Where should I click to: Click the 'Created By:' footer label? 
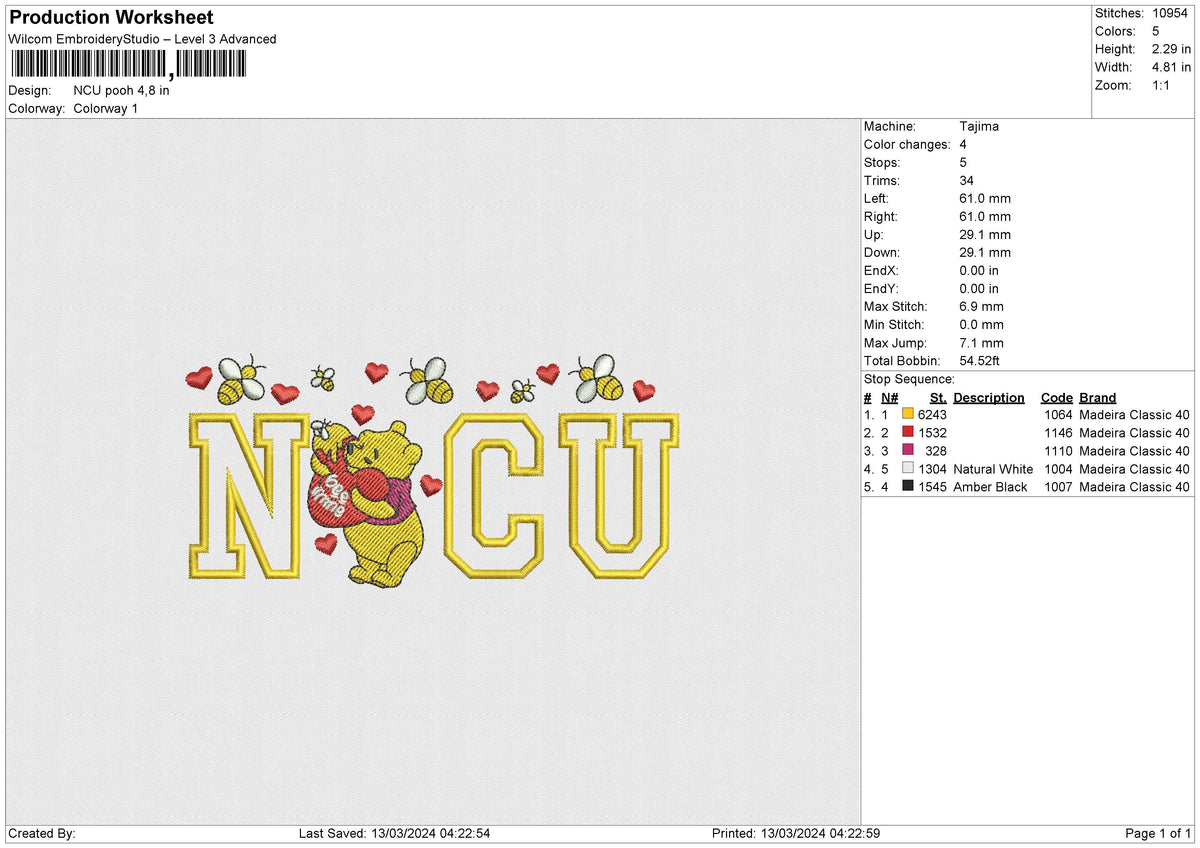click(41, 833)
